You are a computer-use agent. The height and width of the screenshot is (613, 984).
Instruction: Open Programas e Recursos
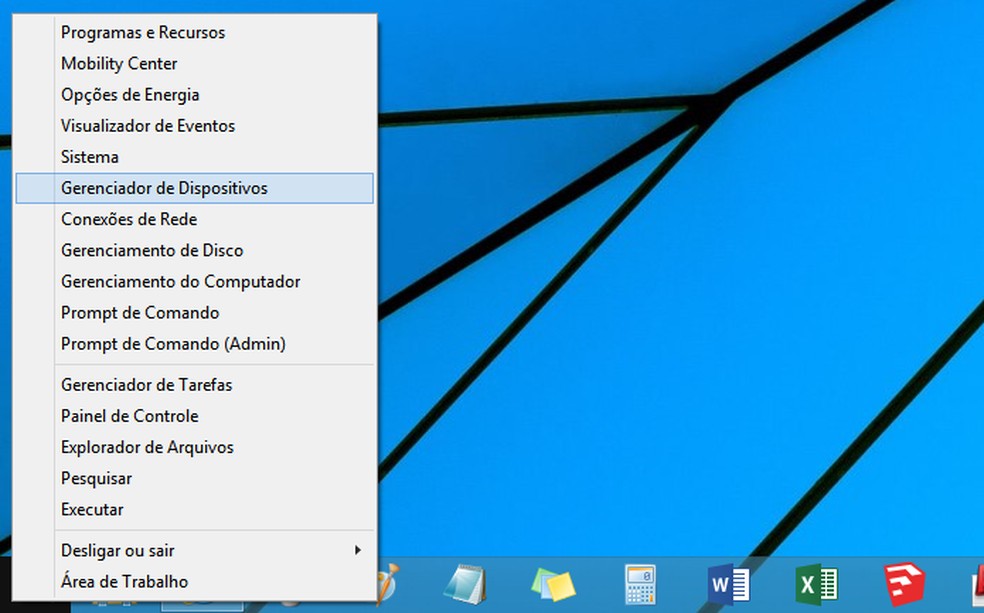coord(195,33)
